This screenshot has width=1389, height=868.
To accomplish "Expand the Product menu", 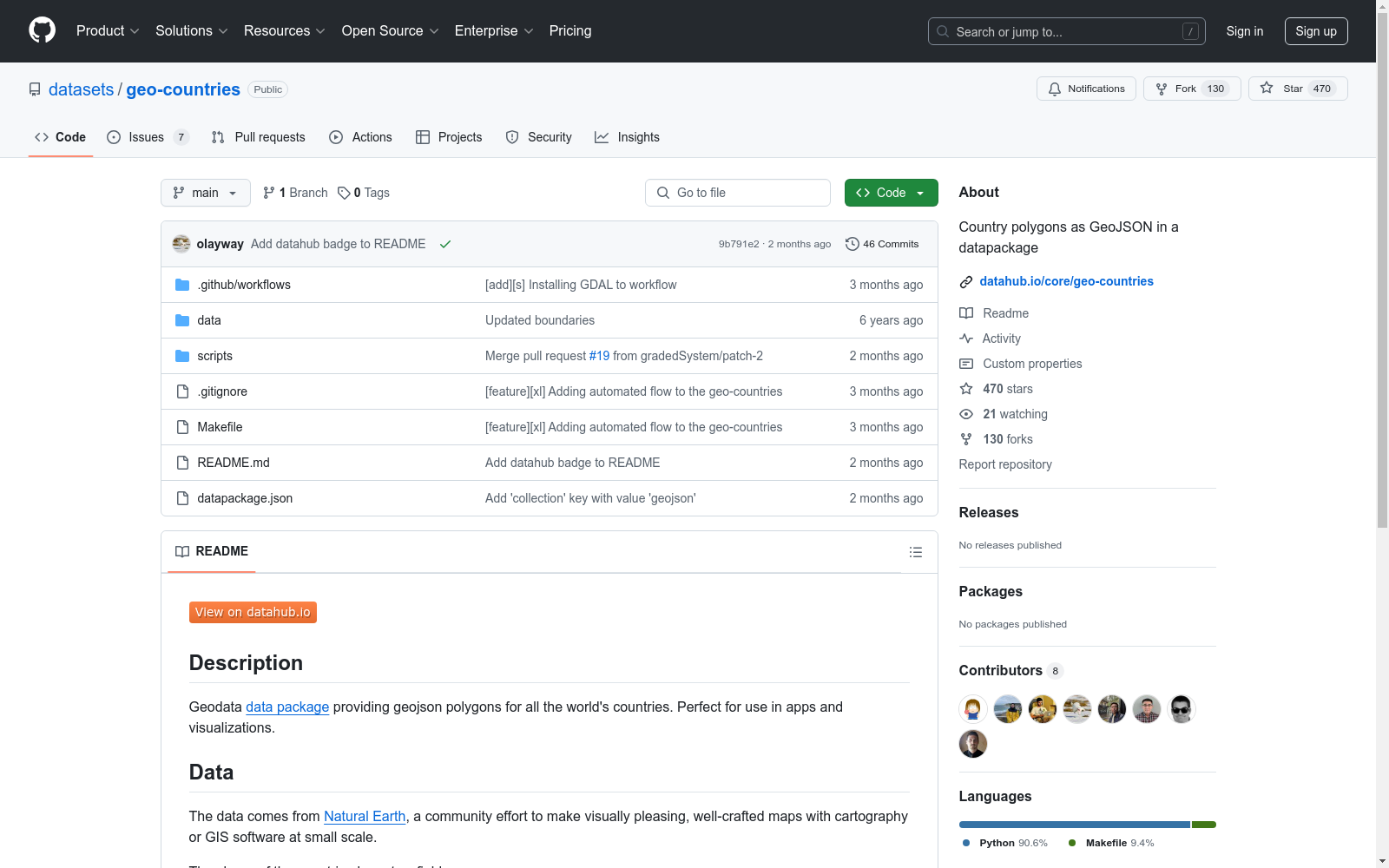I will (x=108, y=31).
